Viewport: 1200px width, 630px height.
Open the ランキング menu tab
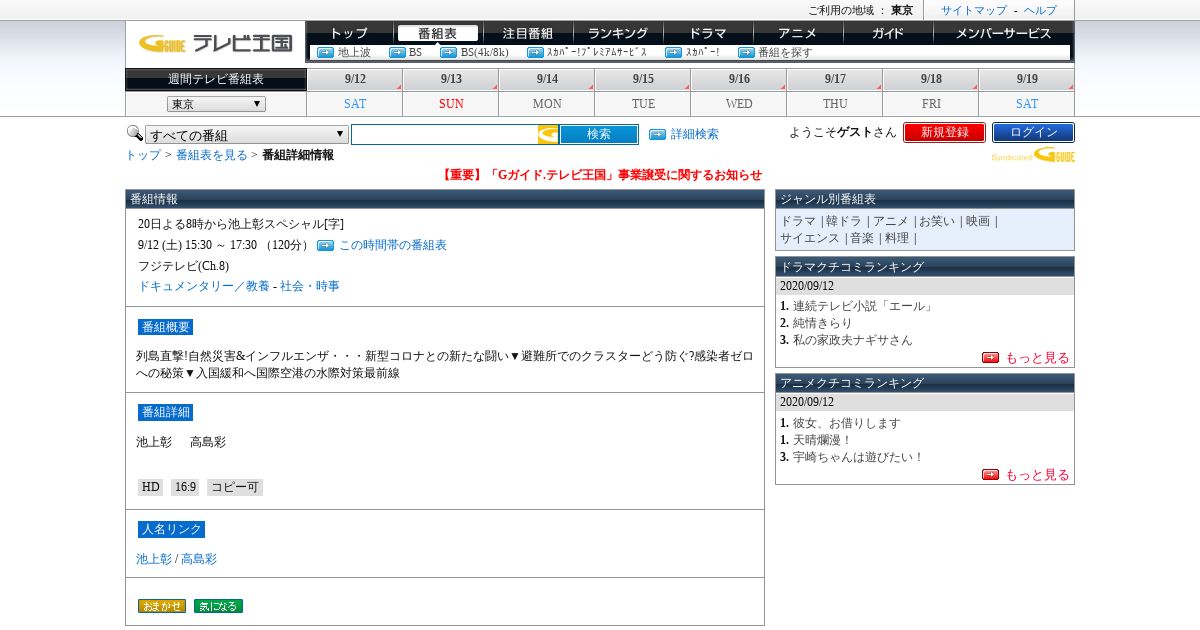[x=618, y=33]
